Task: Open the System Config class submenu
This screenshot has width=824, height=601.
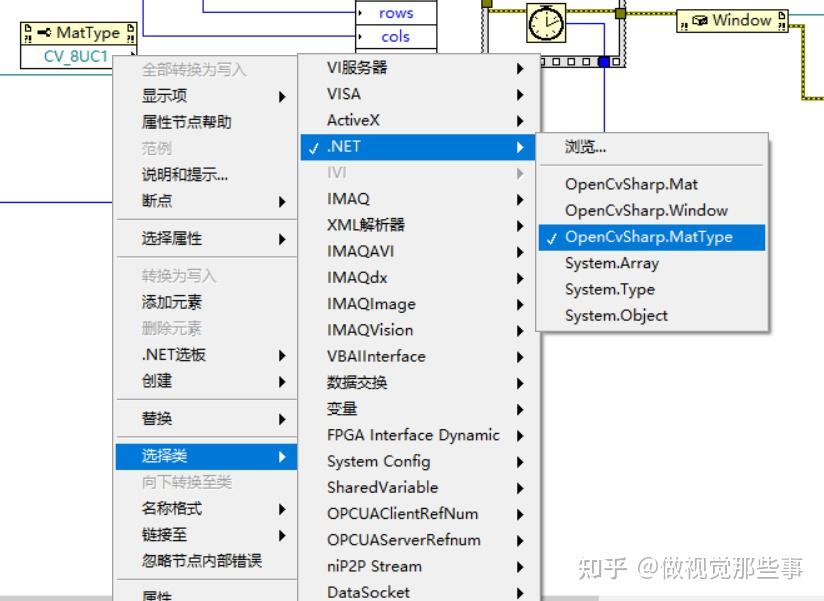Action: (419, 462)
